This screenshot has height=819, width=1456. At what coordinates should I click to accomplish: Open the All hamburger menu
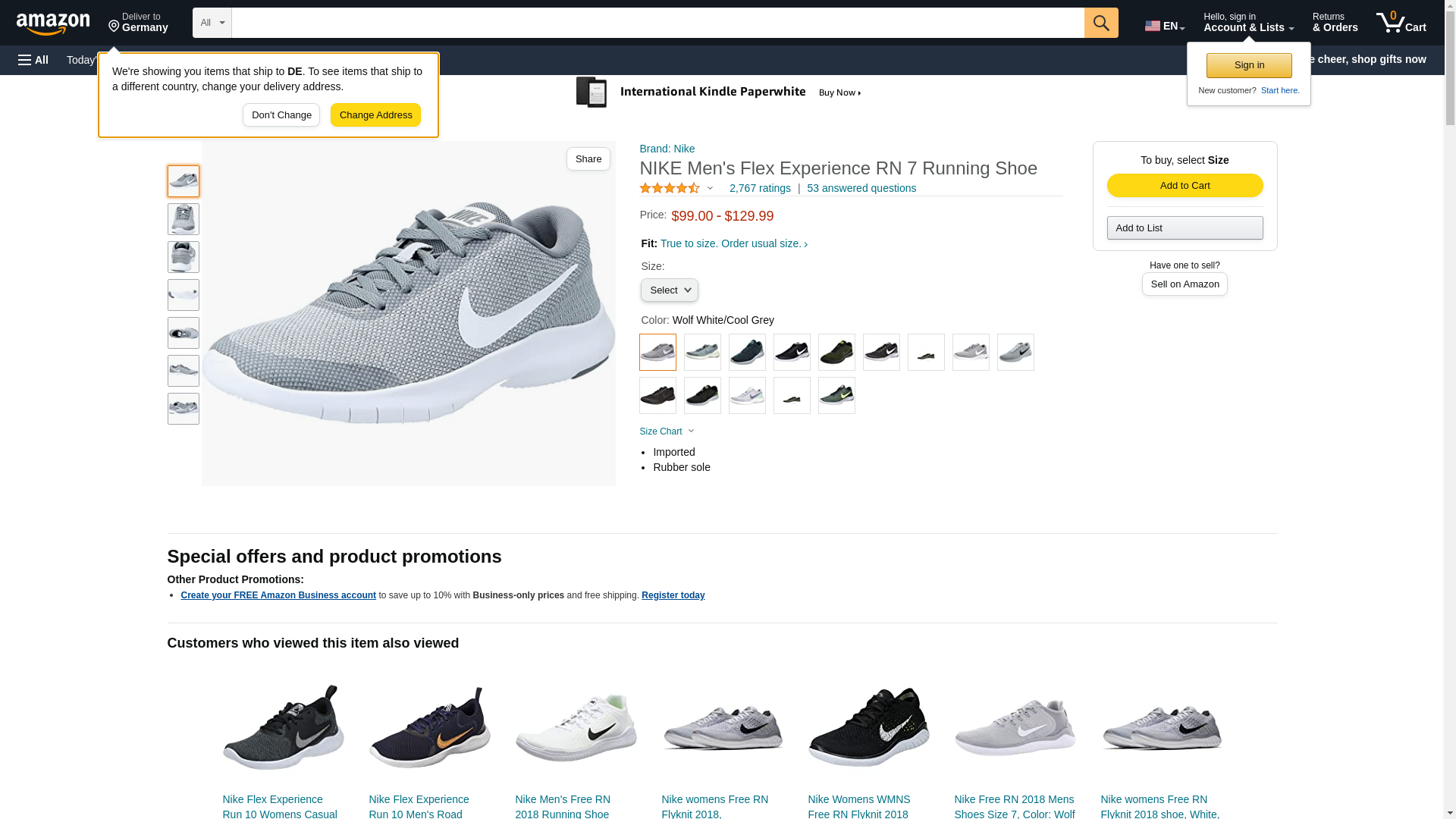(33, 60)
